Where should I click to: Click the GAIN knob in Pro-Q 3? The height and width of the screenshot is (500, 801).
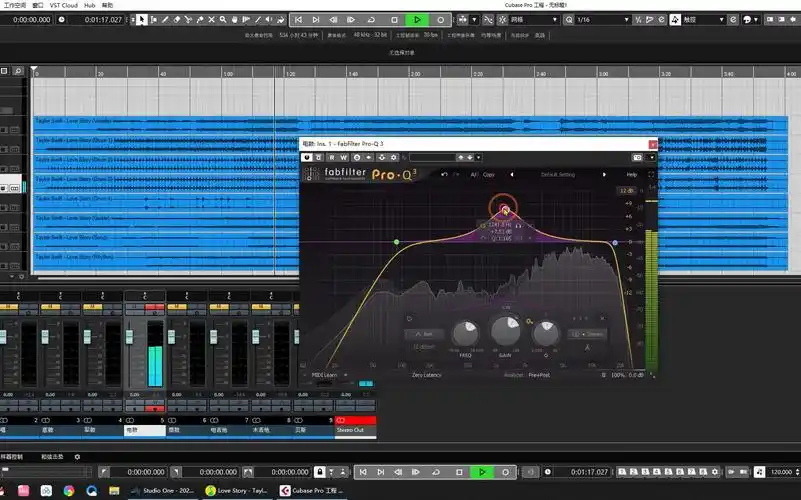pyautogui.click(x=504, y=330)
